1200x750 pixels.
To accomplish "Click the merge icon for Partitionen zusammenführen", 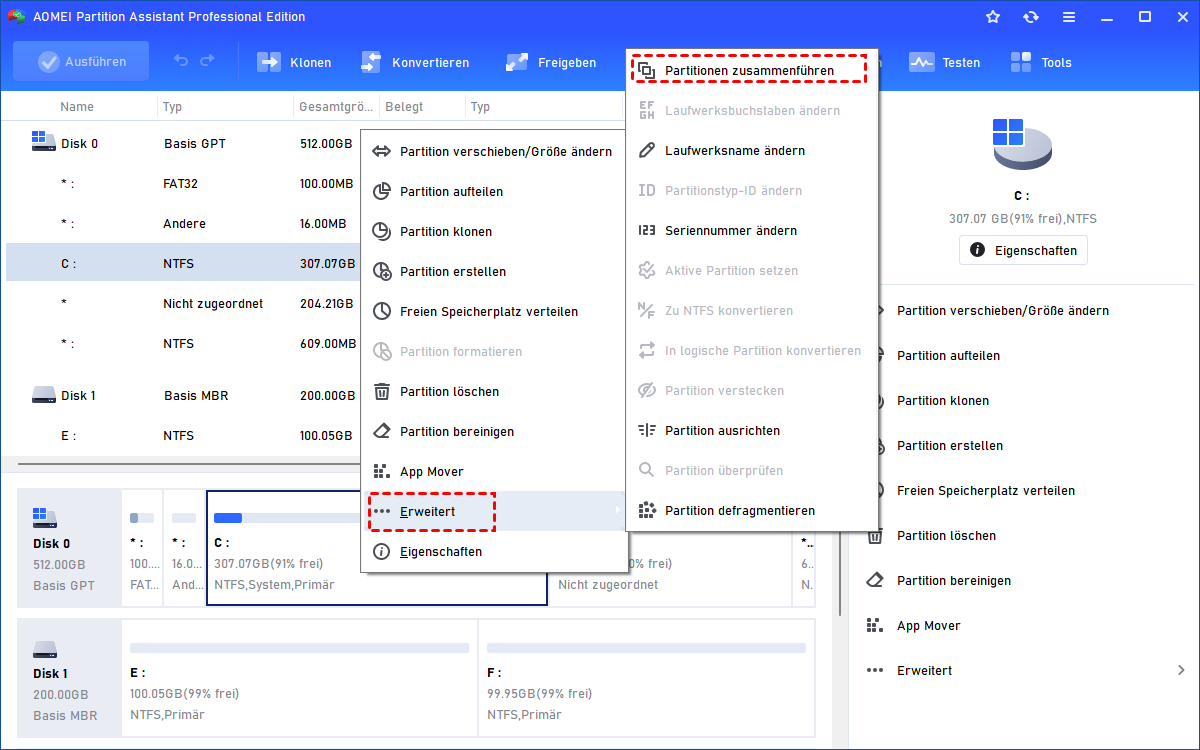I will pyautogui.click(x=647, y=70).
